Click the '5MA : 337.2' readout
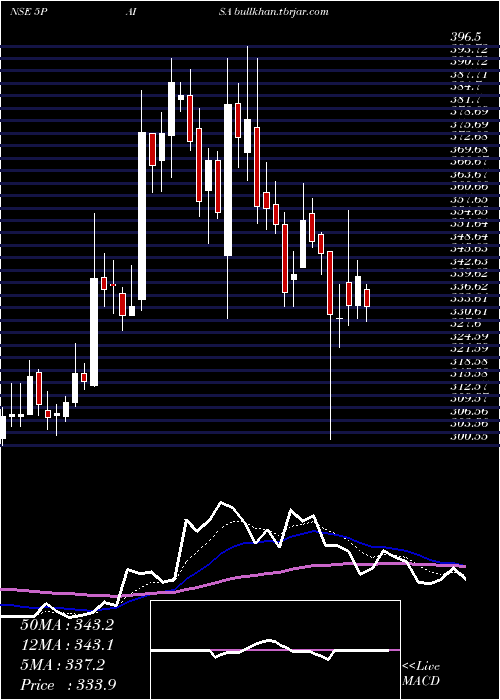This screenshot has width=500, height=700. click(62, 665)
